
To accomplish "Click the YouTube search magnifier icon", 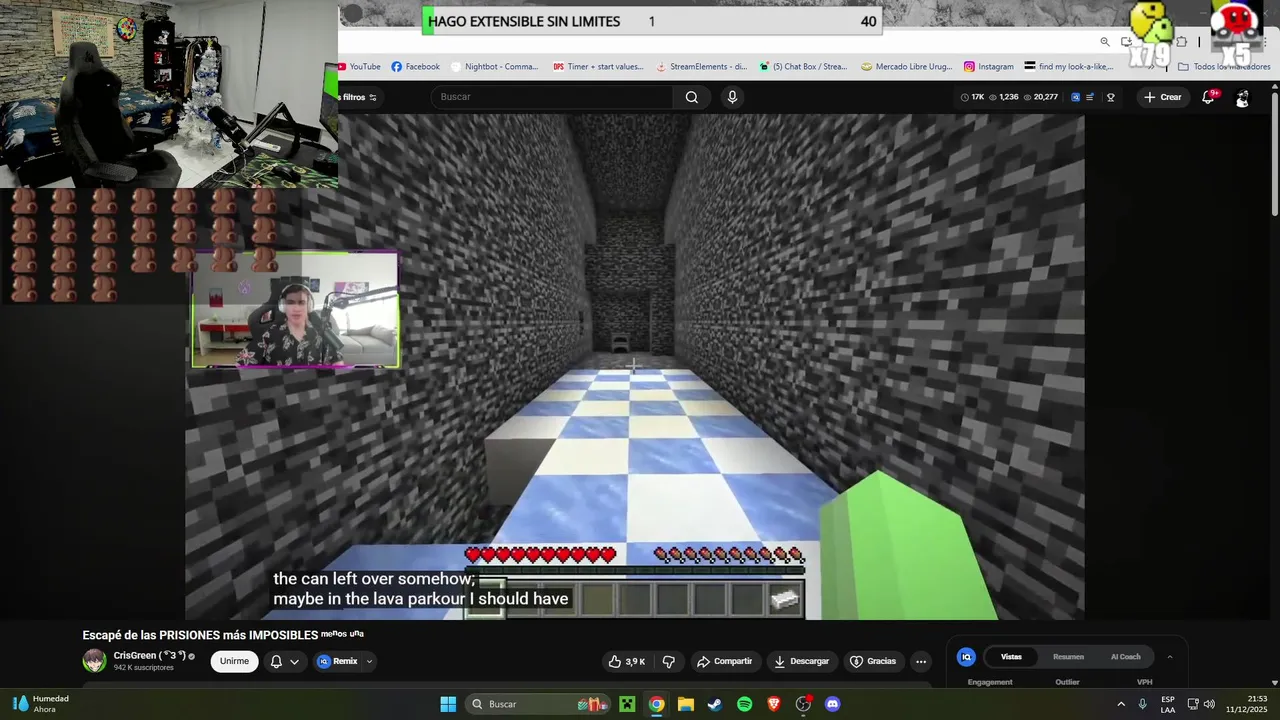I will [691, 97].
